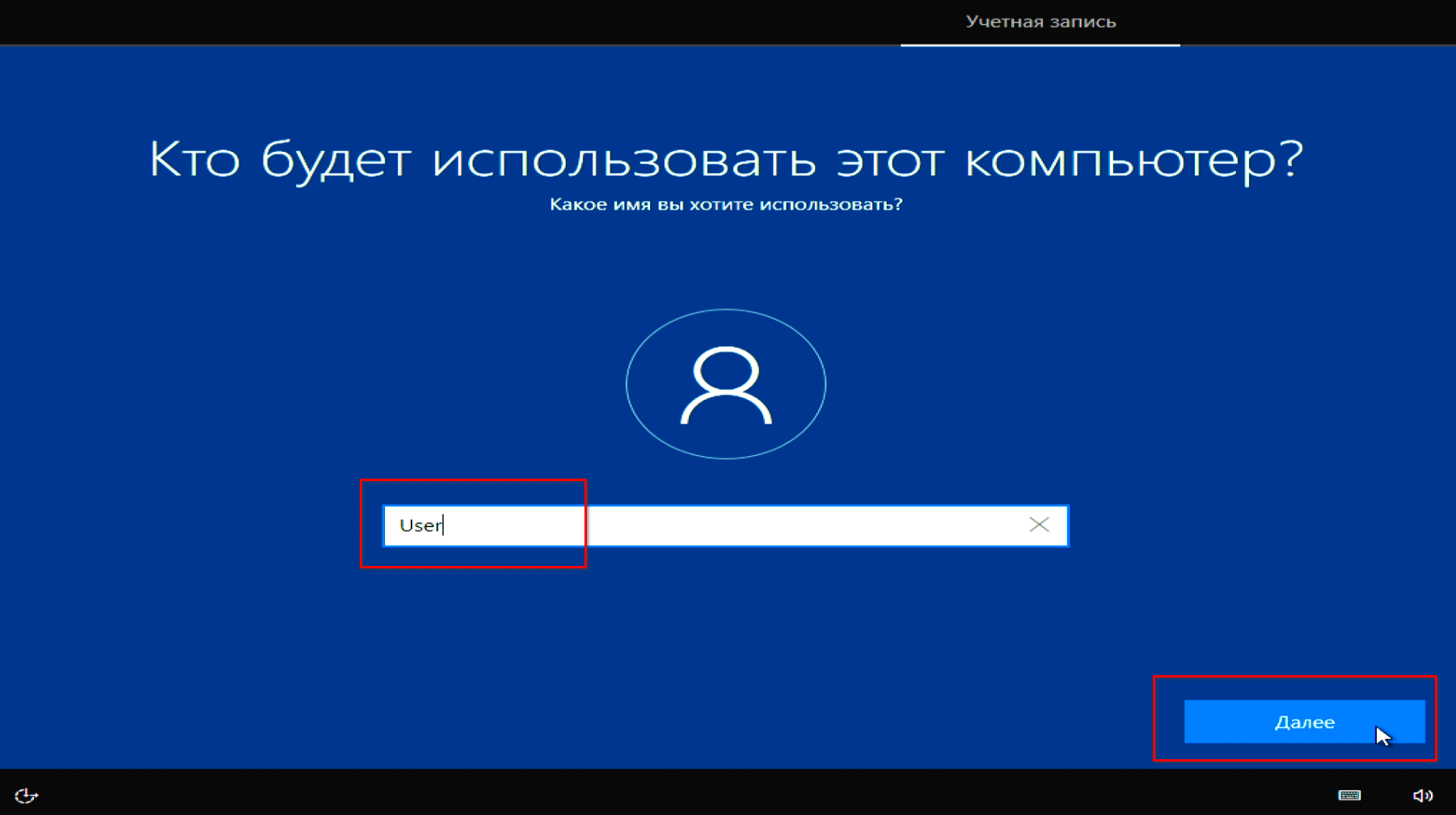The width and height of the screenshot is (1456, 815).
Task: Click the word использовать in the large heading
Action: 624,159
